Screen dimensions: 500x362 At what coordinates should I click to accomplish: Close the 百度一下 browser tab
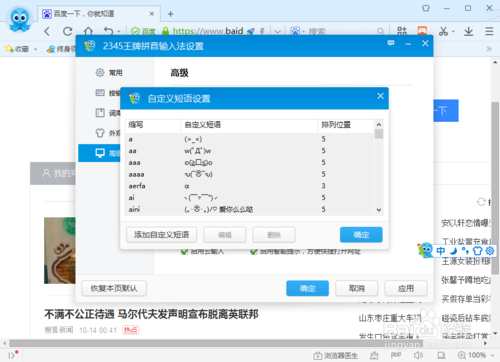click(x=152, y=14)
